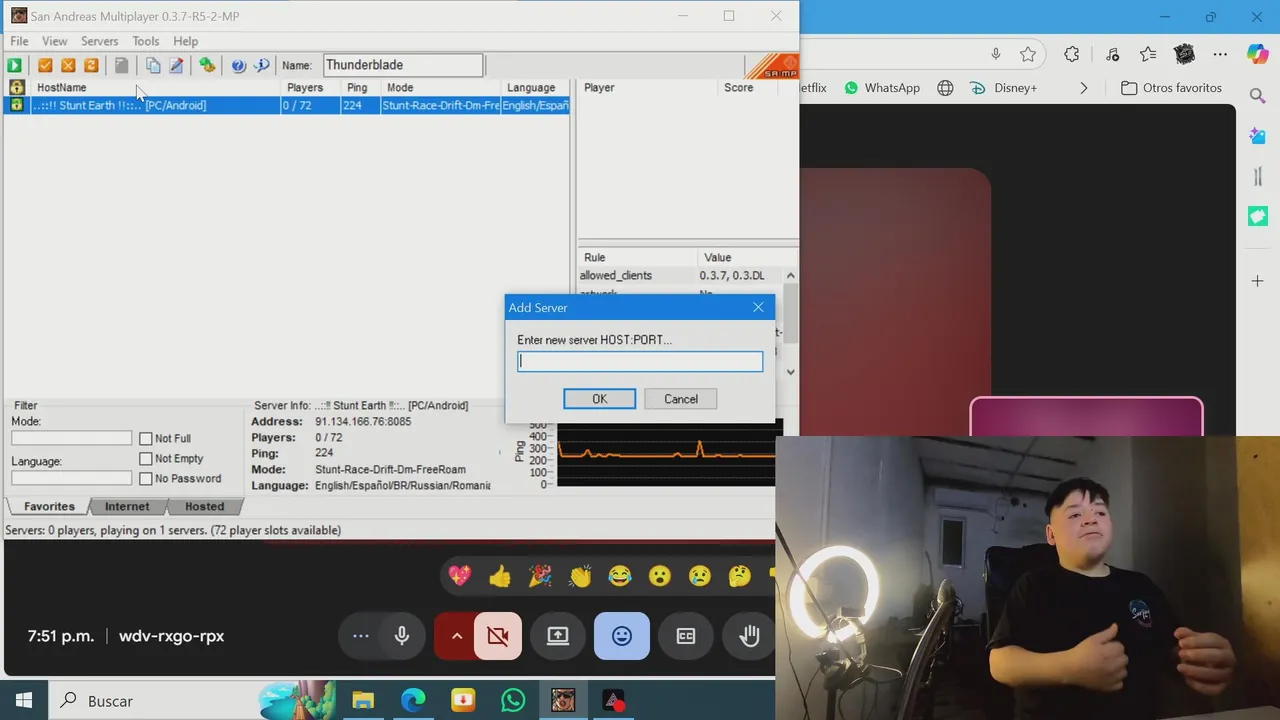Image resolution: width=1280 pixels, height=720 pixels.
Task: Click the green Connect play icon in SA-MP toolbar
Action: (15, 65)
